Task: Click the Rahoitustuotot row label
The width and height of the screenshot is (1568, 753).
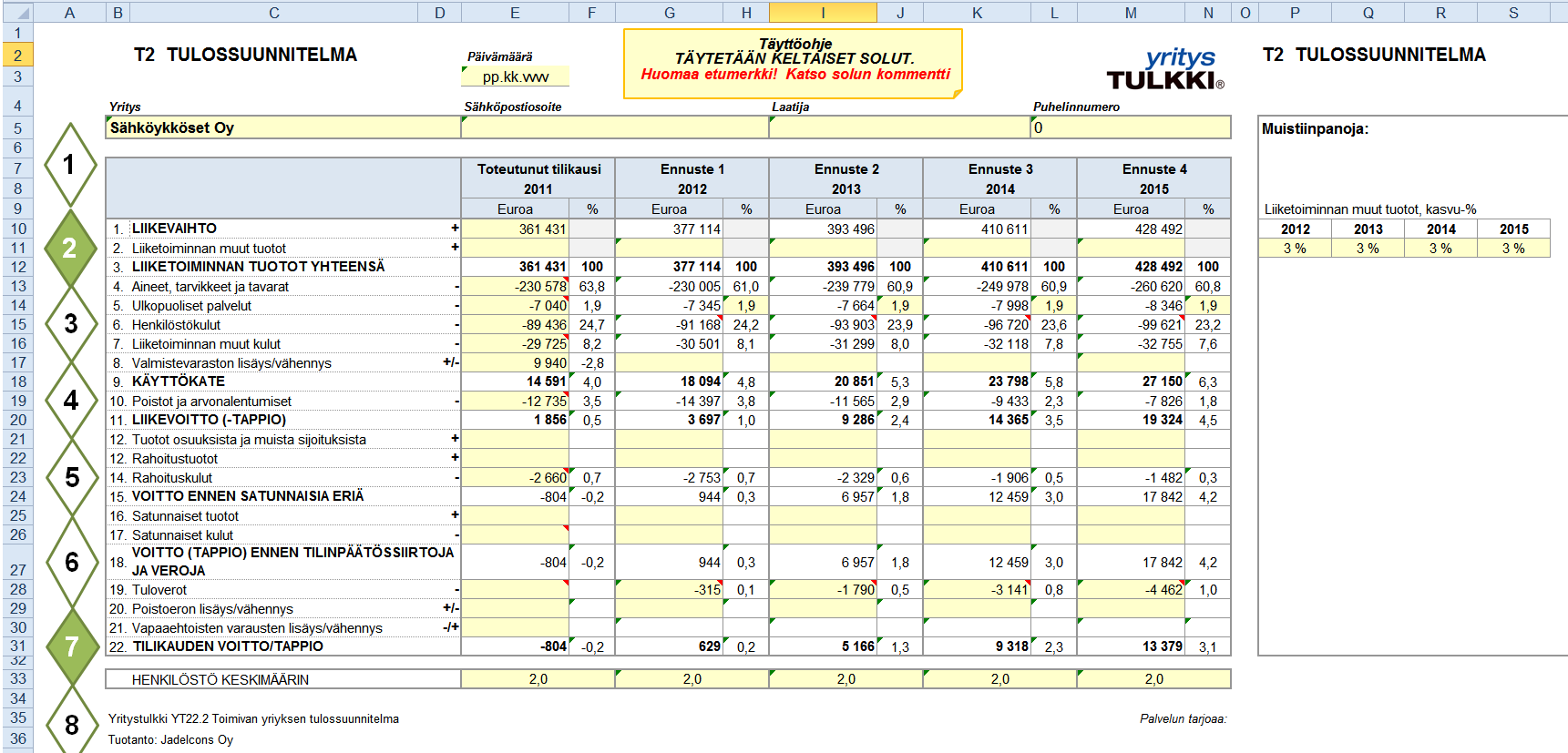Action: pyautogui.click(x=175, y=458)
